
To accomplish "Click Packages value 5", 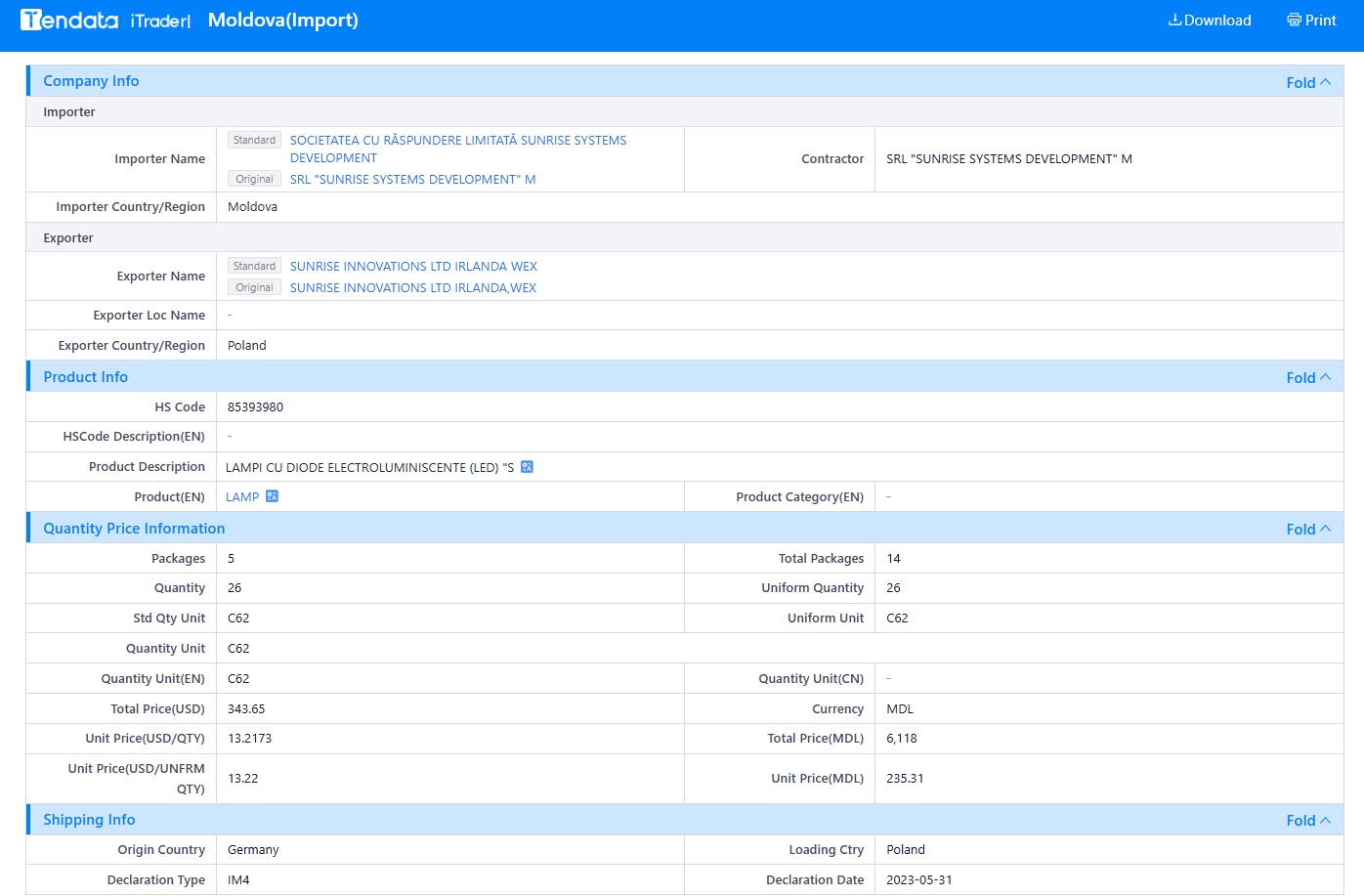I will 231,559.
